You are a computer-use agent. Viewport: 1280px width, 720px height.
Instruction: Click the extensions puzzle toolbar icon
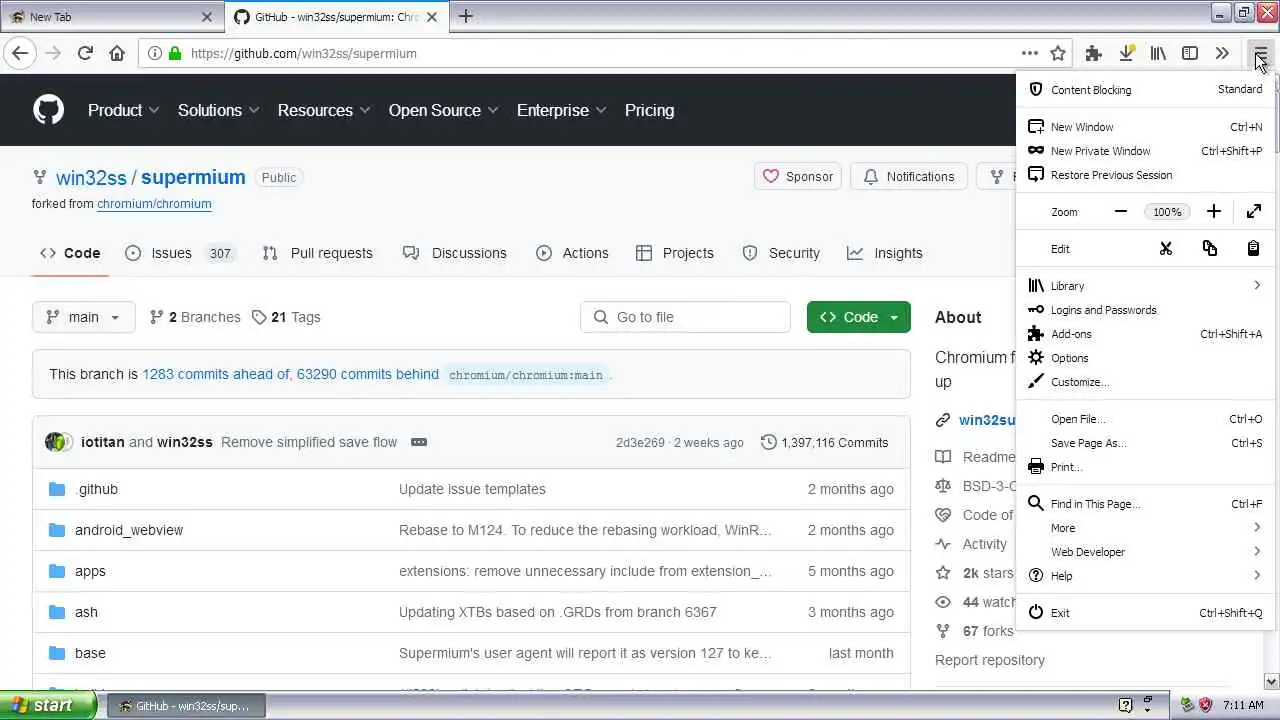pos(1094,53)
